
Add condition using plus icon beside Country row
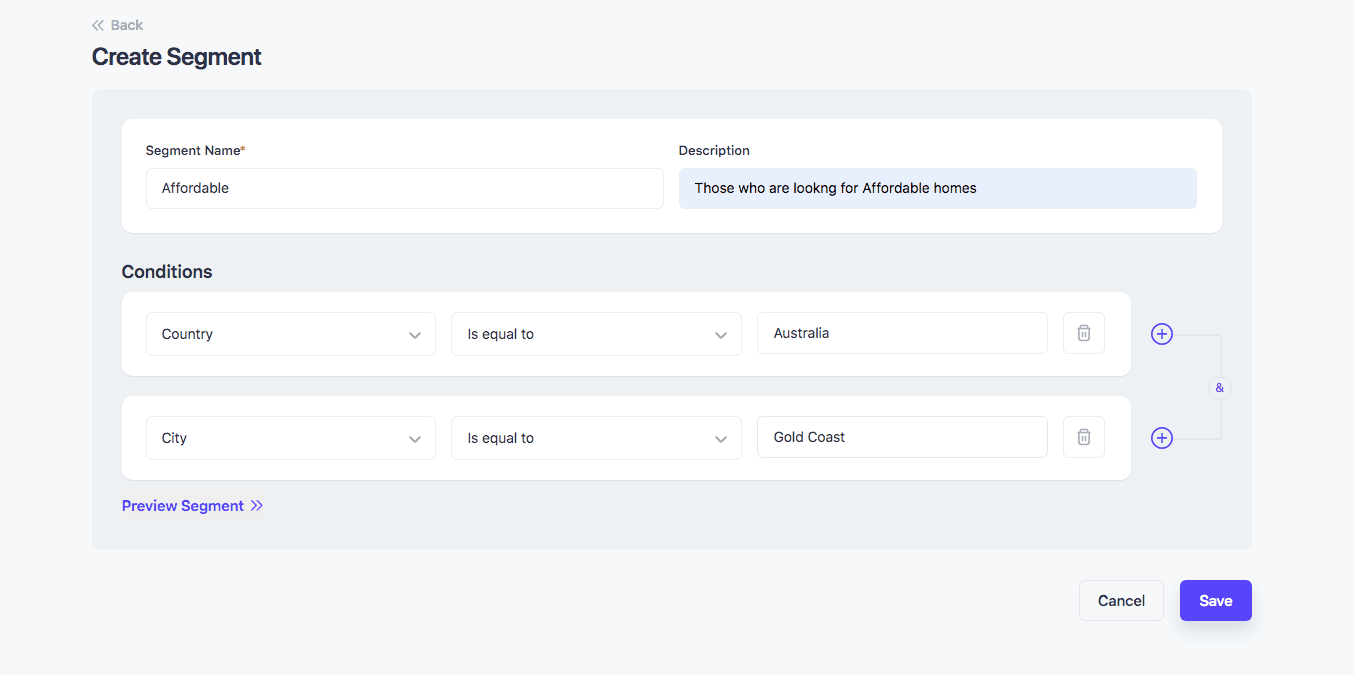(1161, 334)
